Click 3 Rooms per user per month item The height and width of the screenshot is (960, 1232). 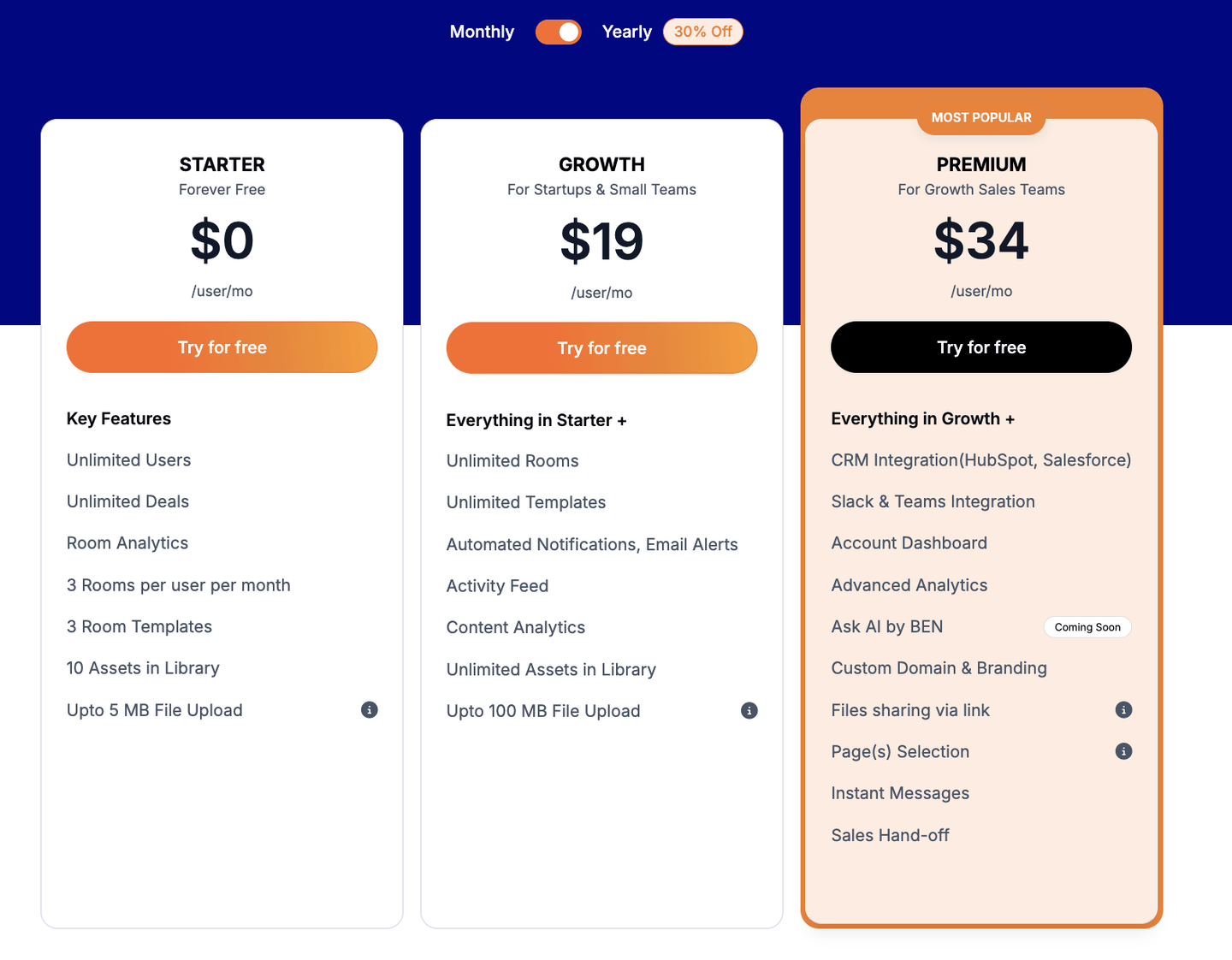pyautogui.click(x=179, y=585)
